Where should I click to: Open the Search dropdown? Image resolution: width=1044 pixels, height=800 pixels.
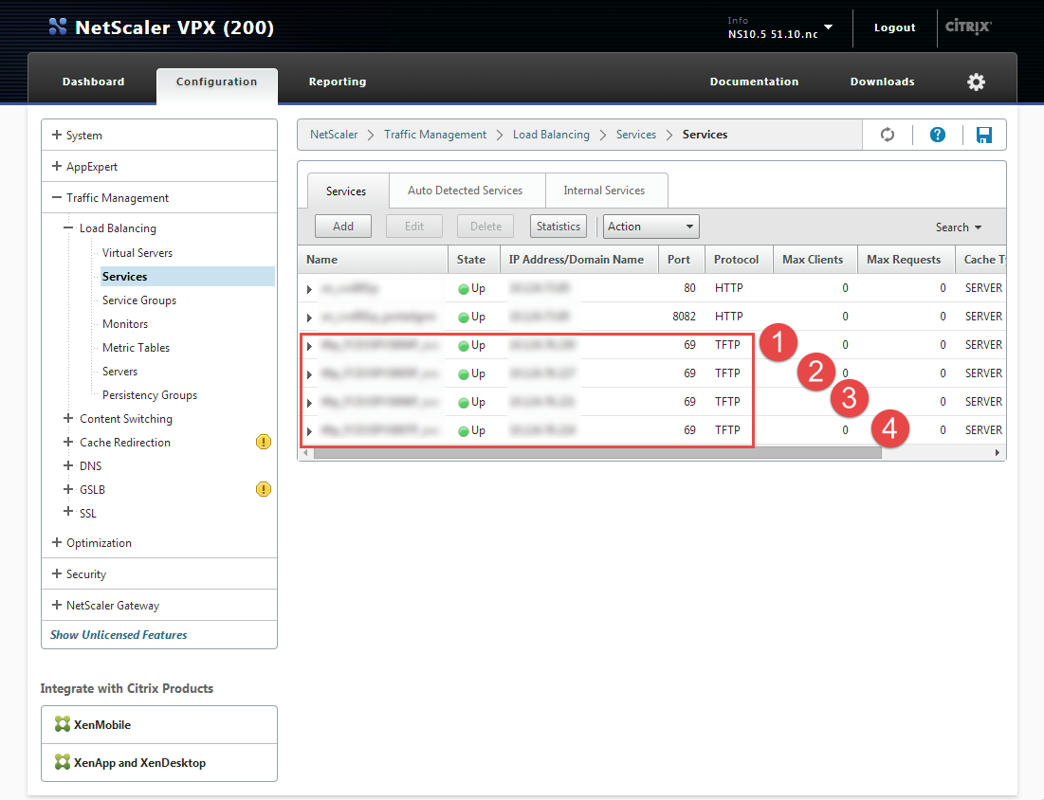(958, 227)
